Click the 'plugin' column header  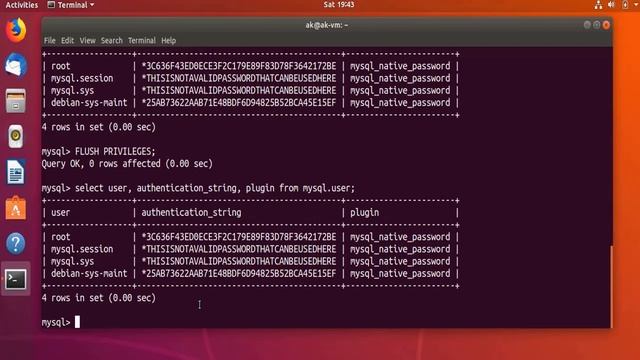click(364, 213)
